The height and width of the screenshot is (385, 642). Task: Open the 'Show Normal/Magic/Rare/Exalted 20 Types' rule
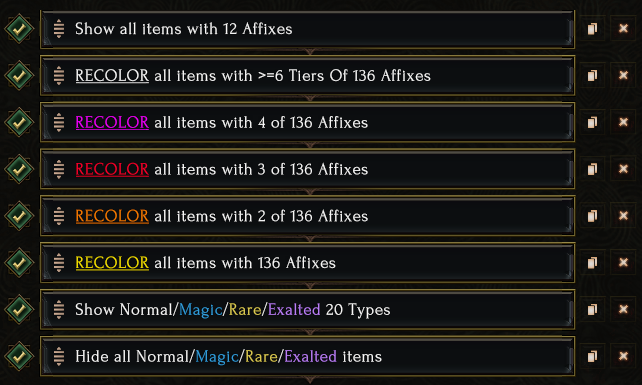[307, 309]
